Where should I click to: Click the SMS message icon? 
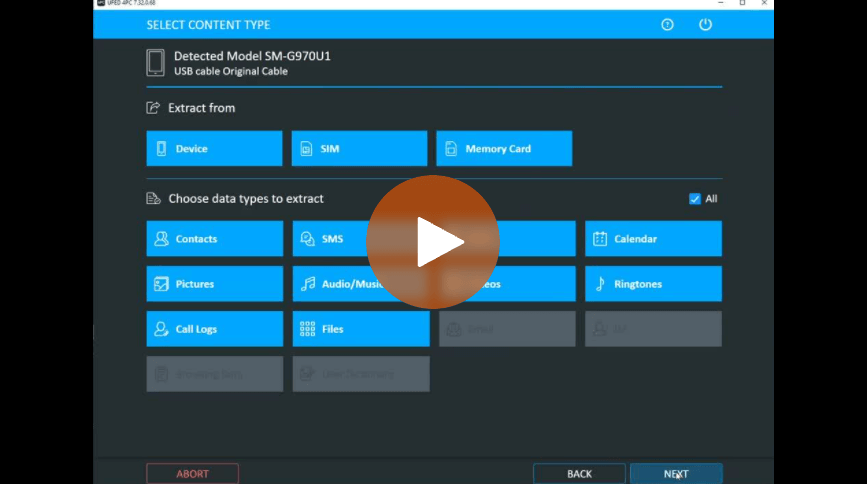[307, 239]
